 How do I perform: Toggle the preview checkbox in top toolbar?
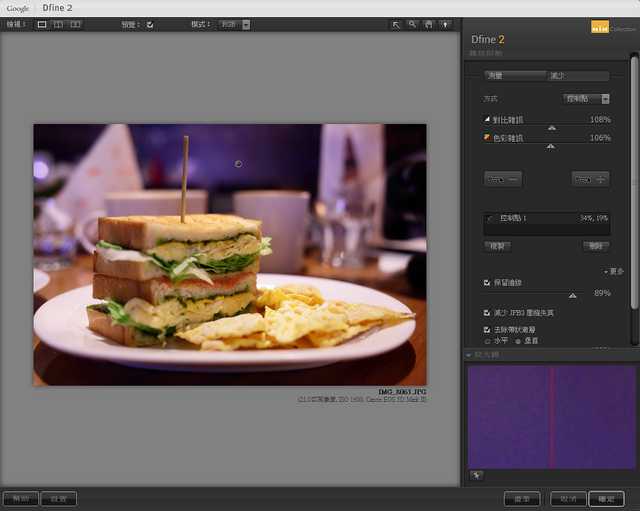pos(150,24)
